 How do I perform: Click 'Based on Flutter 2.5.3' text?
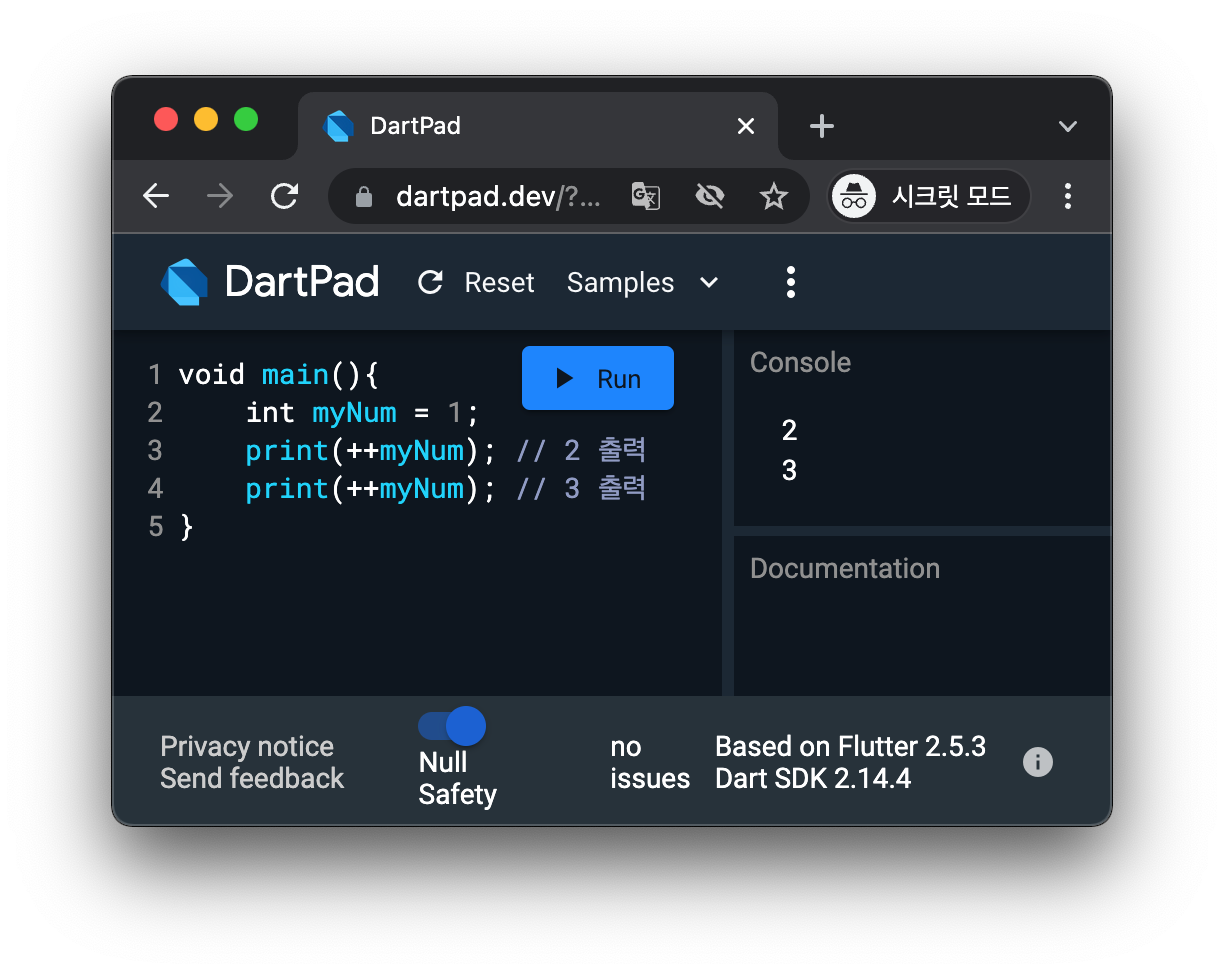click(x=851, y=747)
